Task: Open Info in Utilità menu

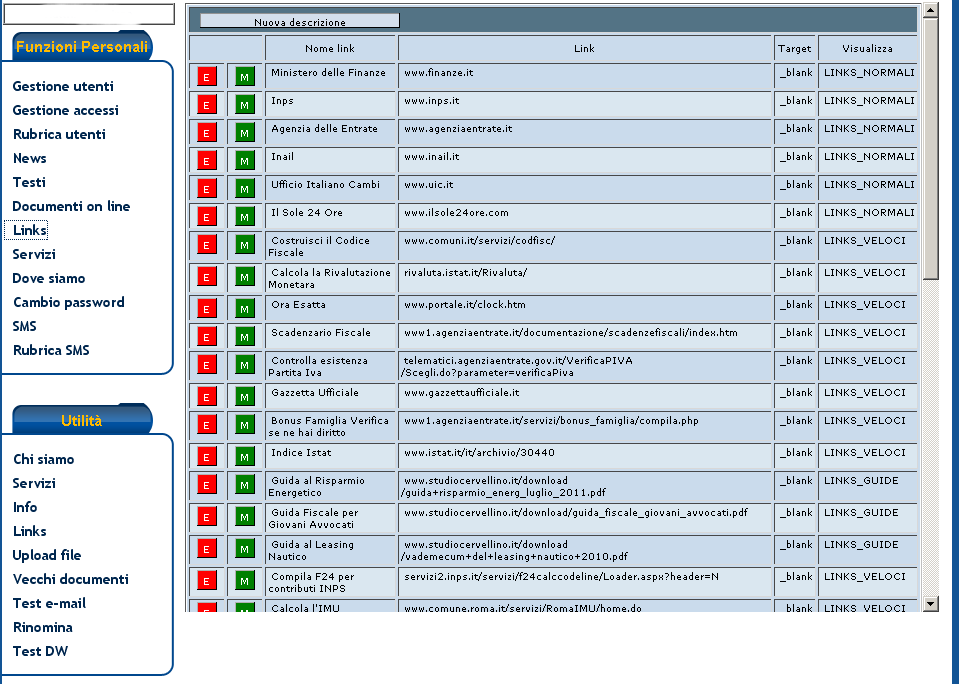Action: [x=25, y=507]
